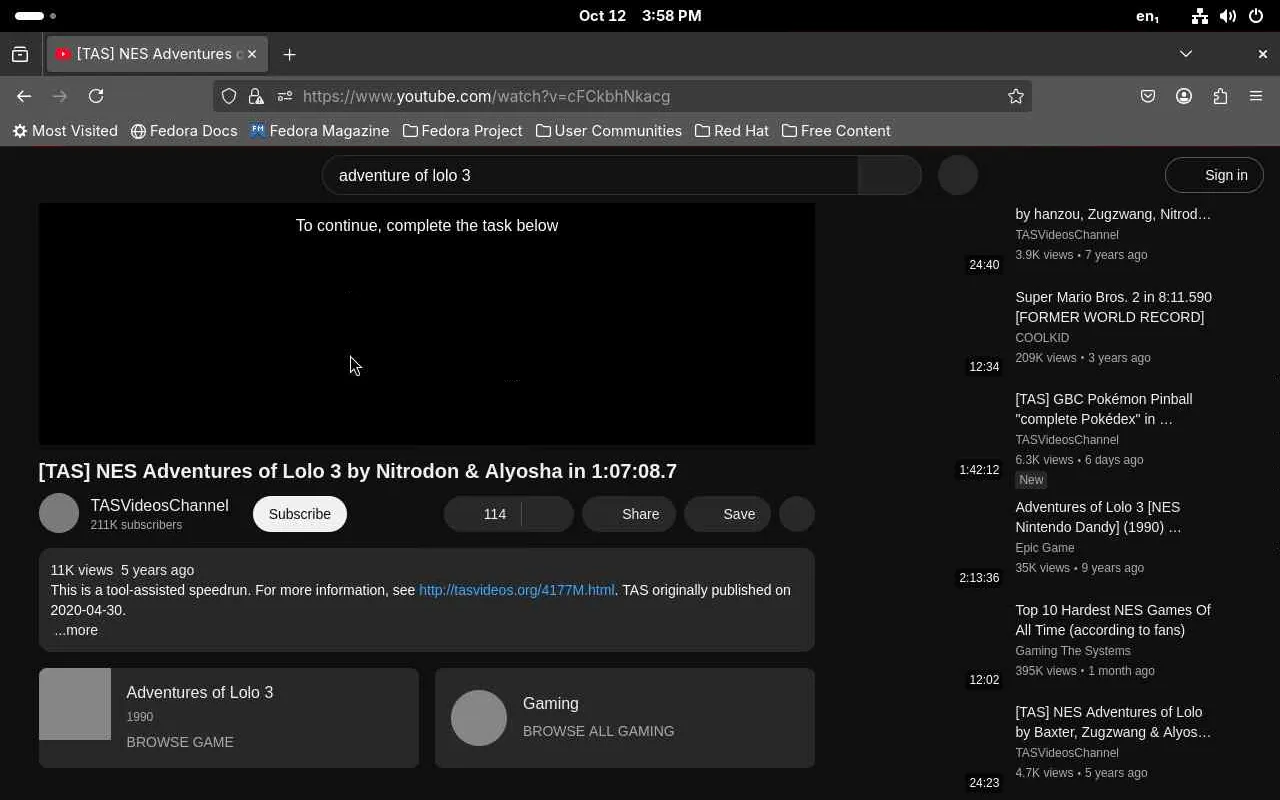
Task: Open Super Mario Bros. 2 world record video
Action: 1113,307
